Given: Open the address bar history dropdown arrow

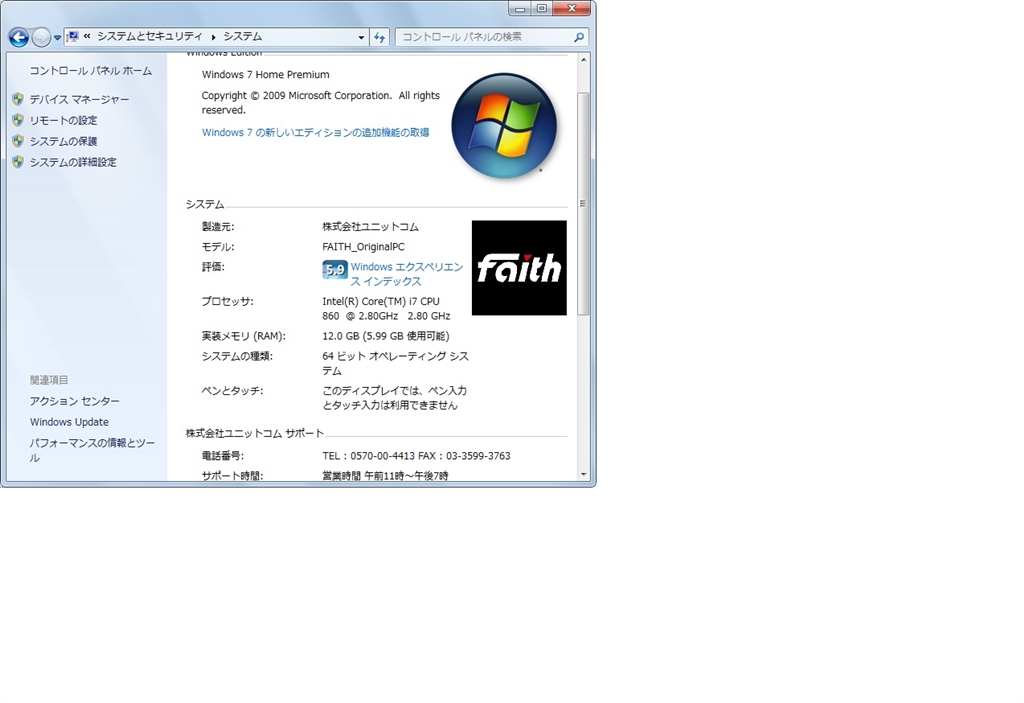Looking at the screenshot, I should [361, 37].
